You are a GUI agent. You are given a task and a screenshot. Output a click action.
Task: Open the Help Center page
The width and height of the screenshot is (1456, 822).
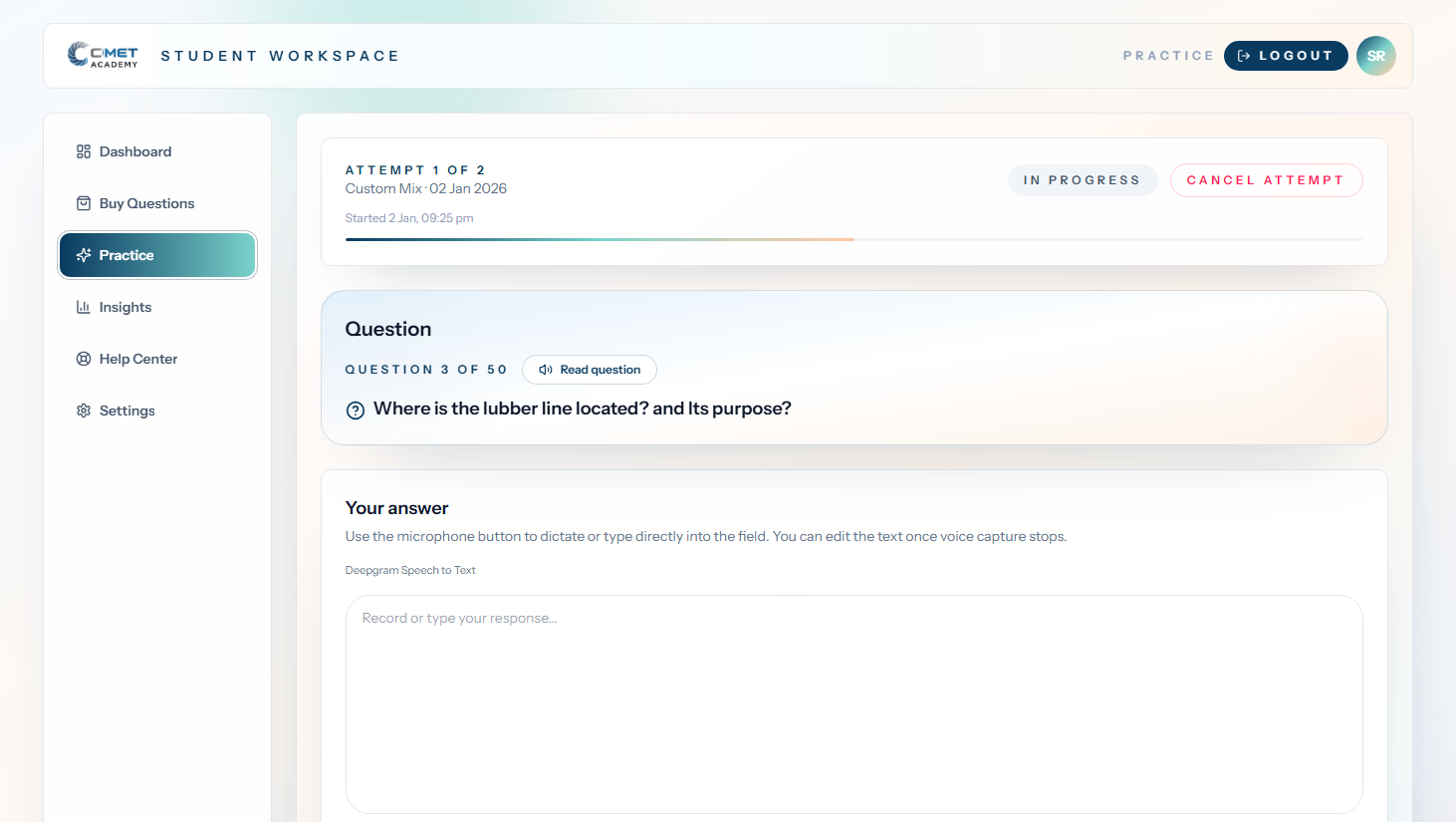[138, 359]
